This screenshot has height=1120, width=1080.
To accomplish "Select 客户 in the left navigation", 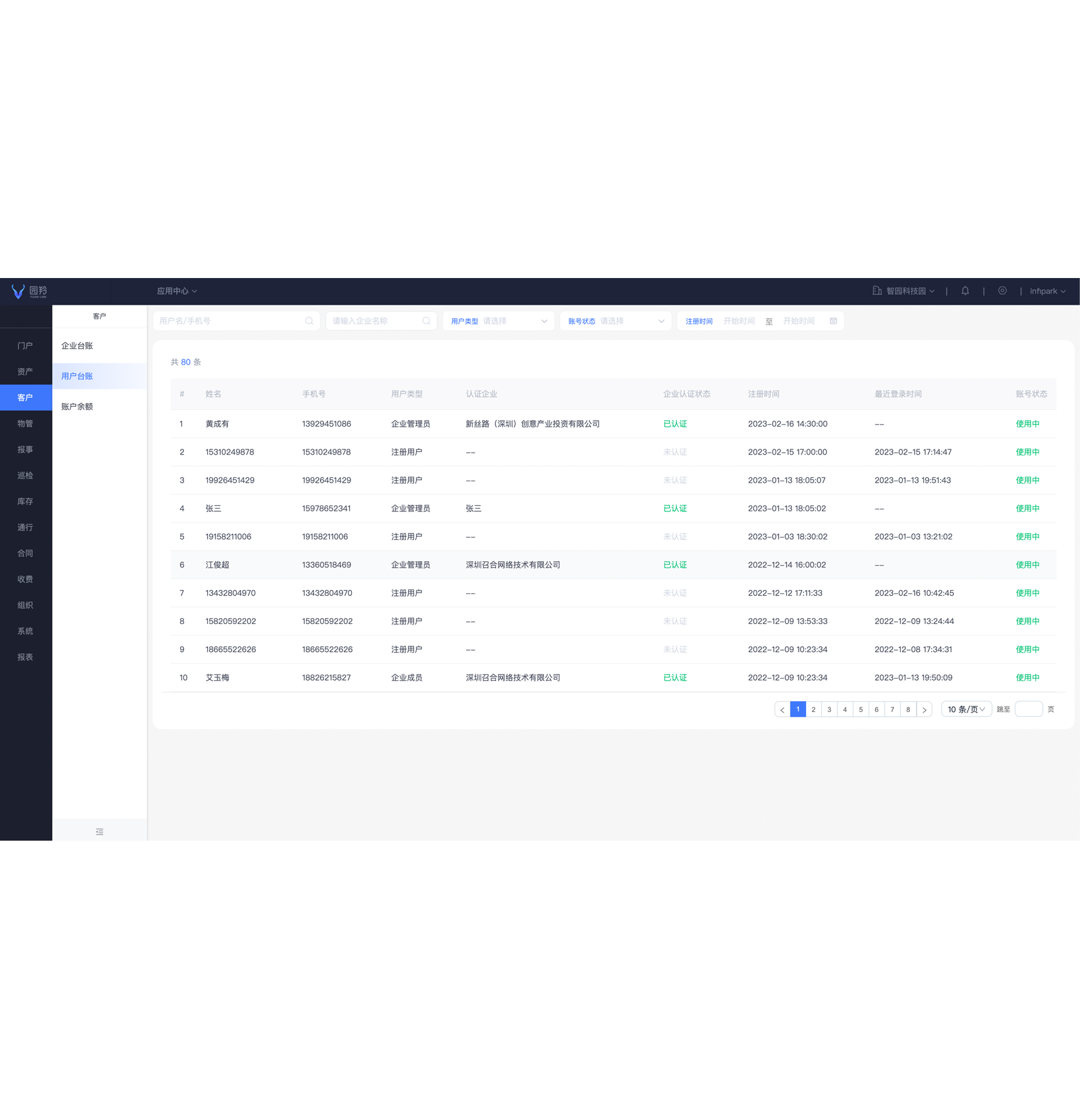I will coord(25,397).
